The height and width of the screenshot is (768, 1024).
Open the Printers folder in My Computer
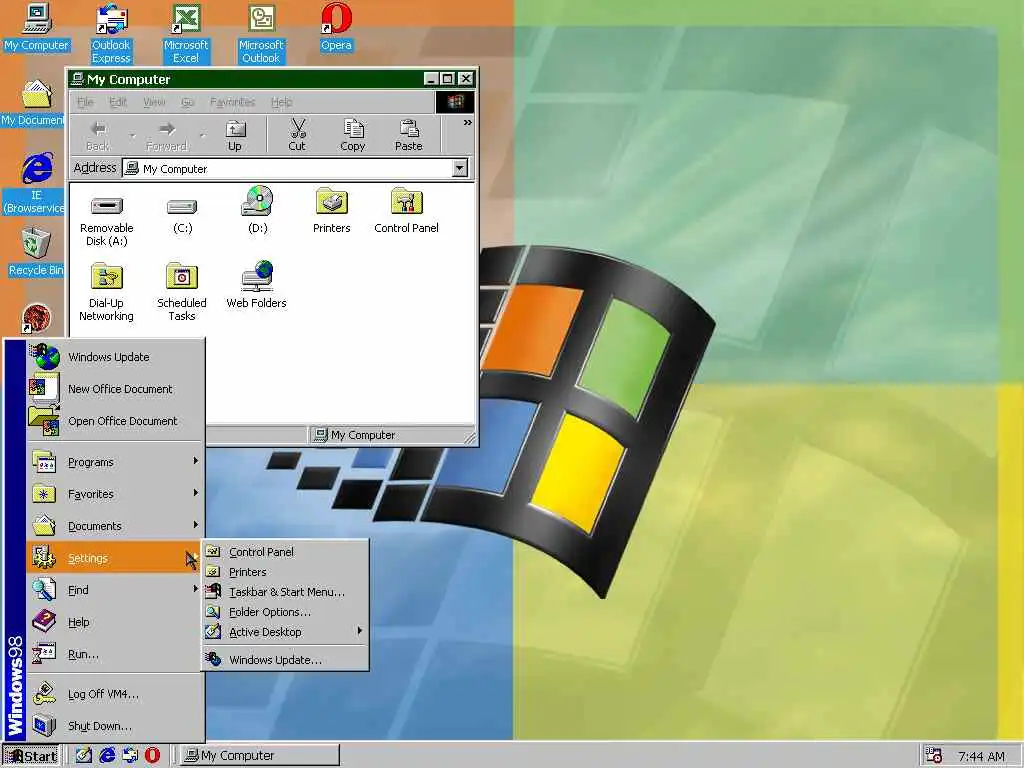coord(332,210)
